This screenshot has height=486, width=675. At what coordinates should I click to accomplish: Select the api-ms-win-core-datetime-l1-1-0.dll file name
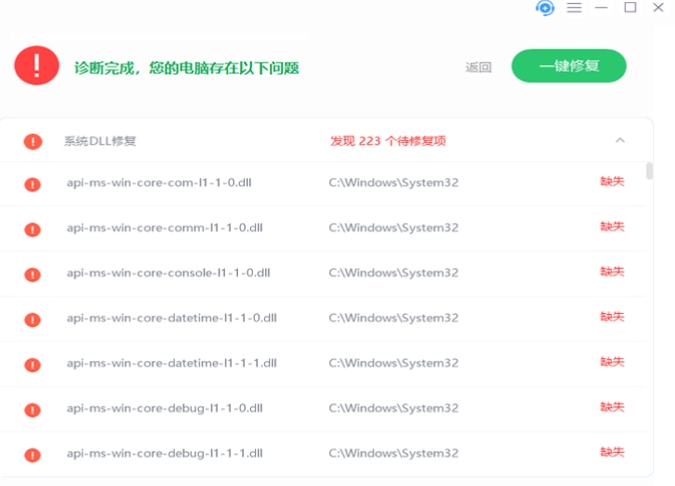[171, 318]
